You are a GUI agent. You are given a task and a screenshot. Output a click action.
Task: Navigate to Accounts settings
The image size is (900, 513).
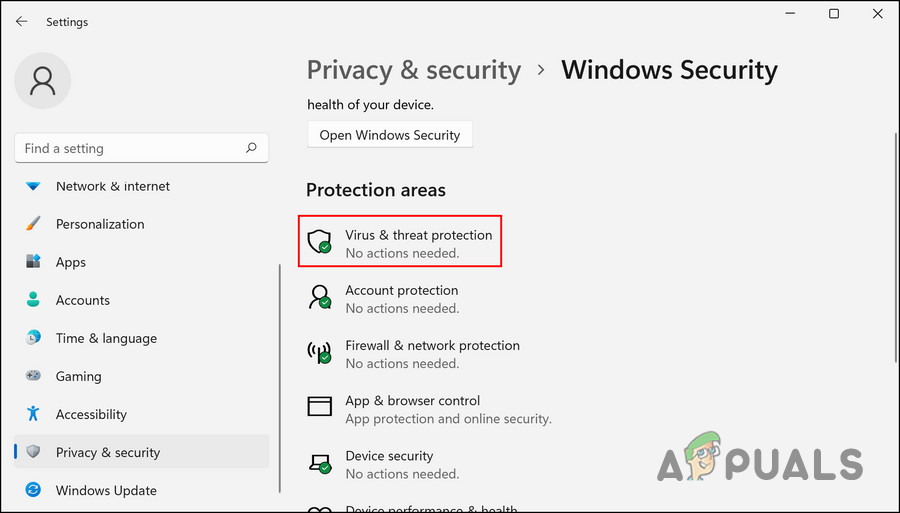click(82, 300)
